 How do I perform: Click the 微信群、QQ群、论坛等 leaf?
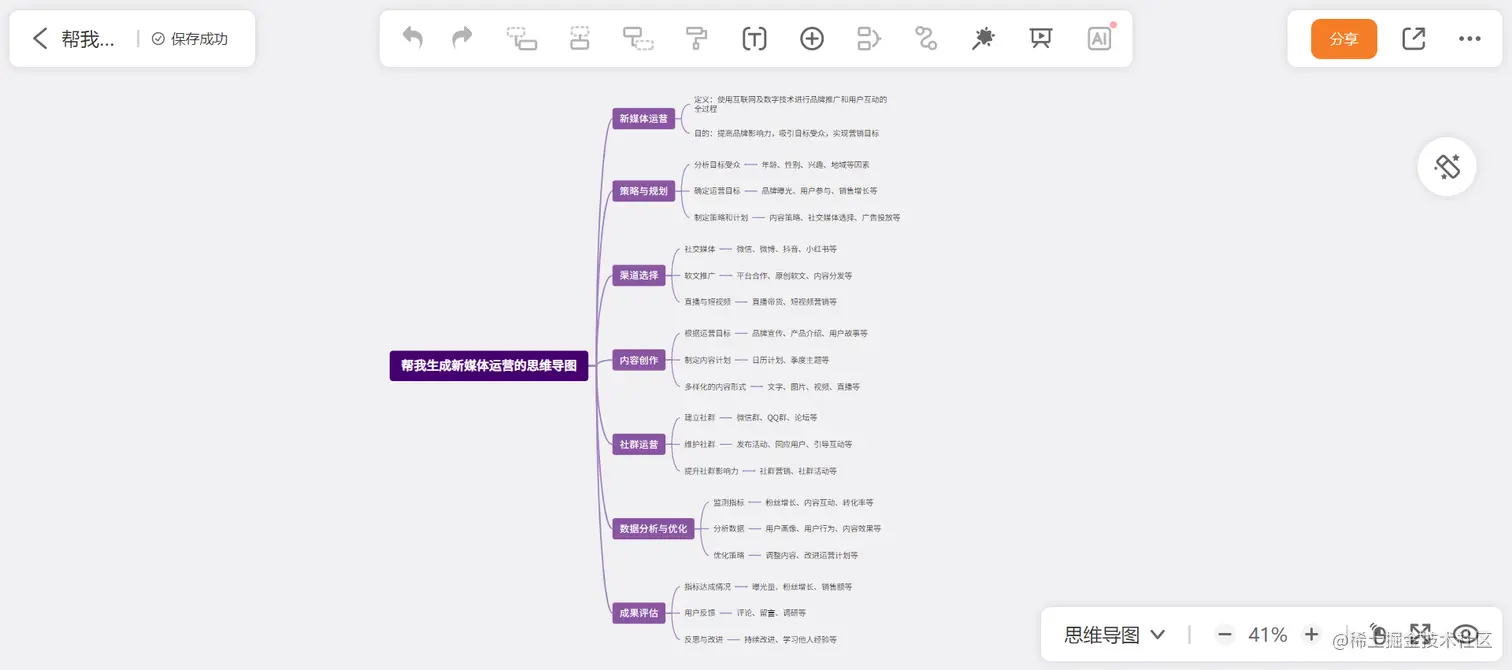(777, 417)
